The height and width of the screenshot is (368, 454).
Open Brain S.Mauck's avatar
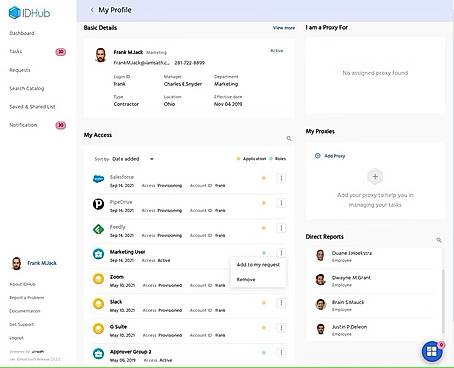320,304
